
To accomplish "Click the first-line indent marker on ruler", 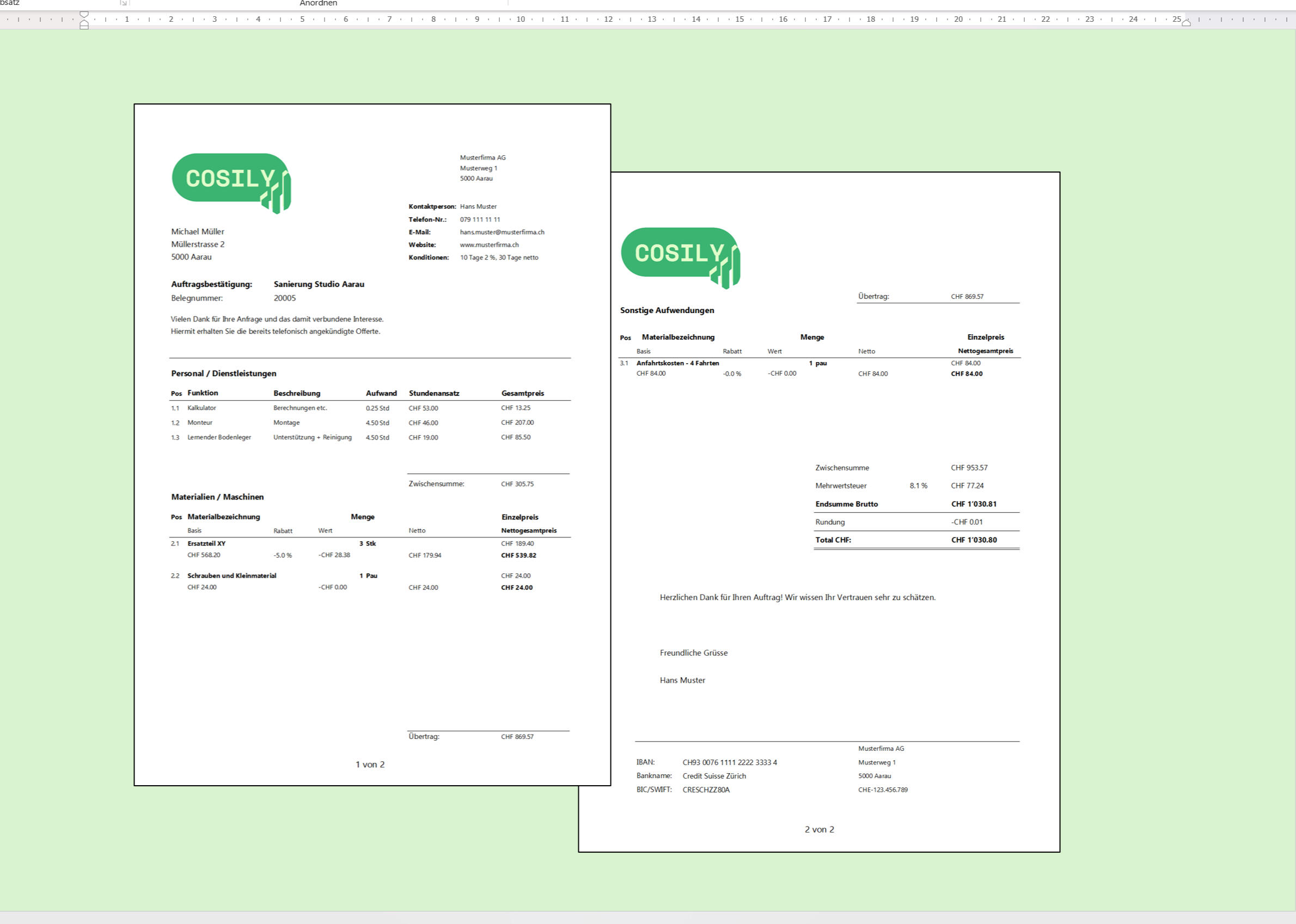I will [84, 14].
